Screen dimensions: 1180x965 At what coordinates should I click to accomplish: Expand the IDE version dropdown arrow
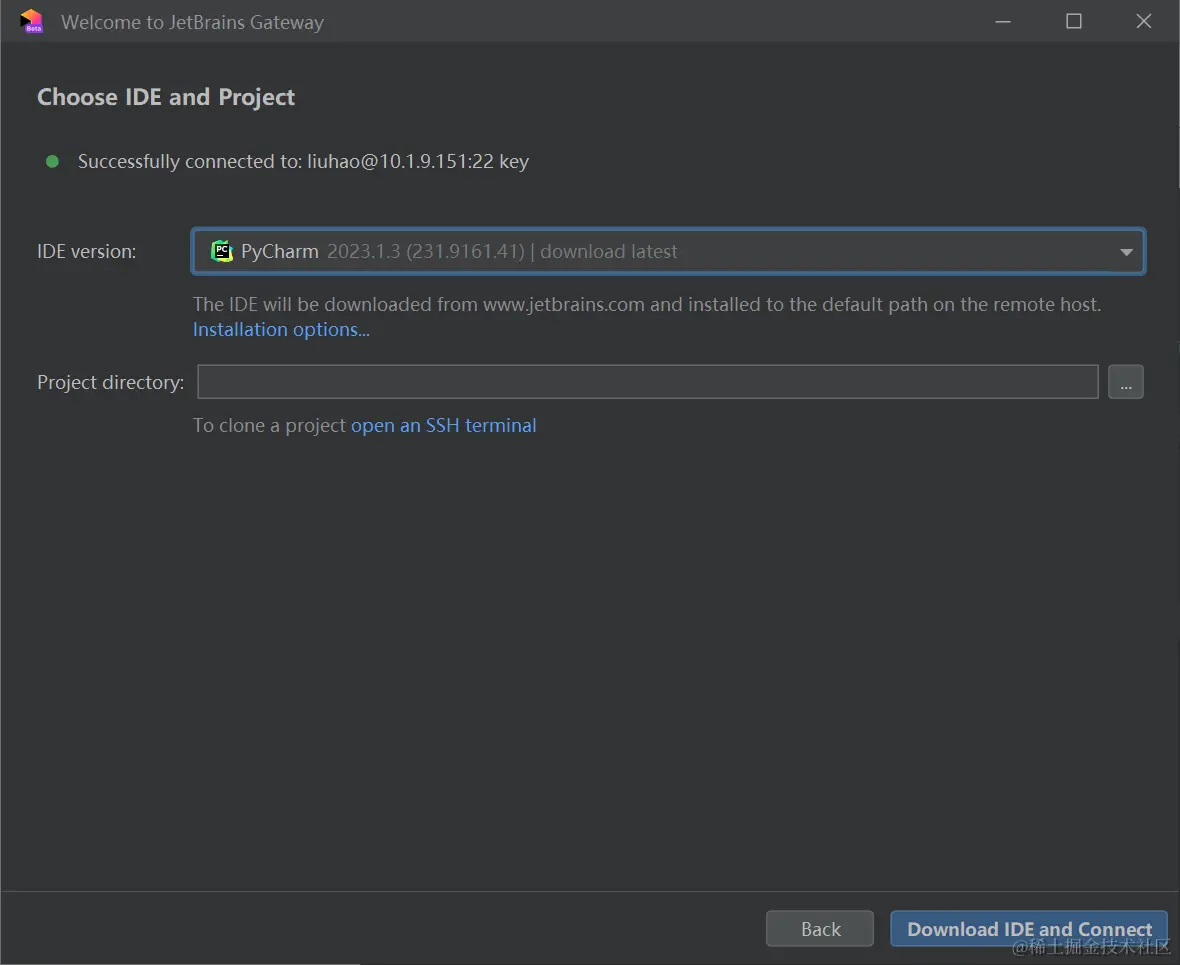1126,252
